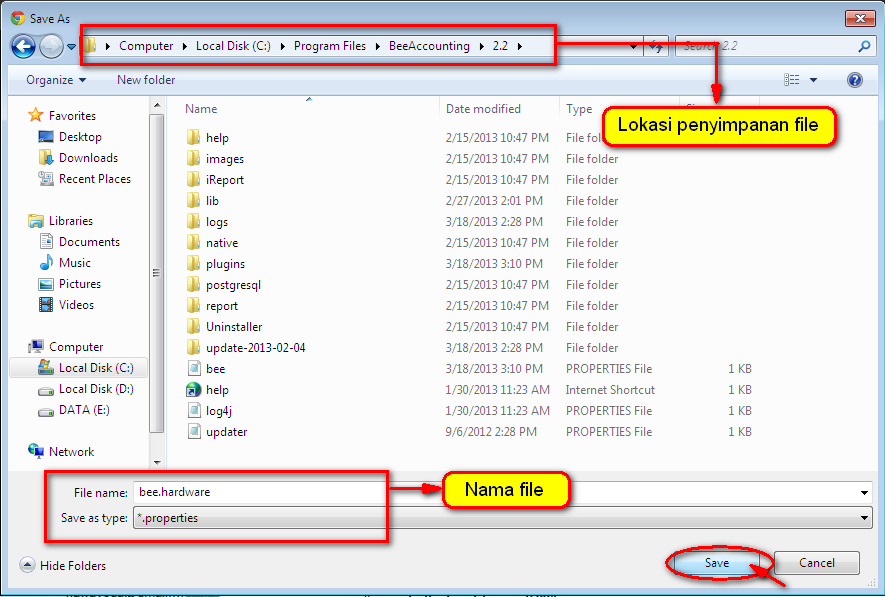885x597 pixels.
Task: Expand the Save as type combo box
Action: (864, 518)
